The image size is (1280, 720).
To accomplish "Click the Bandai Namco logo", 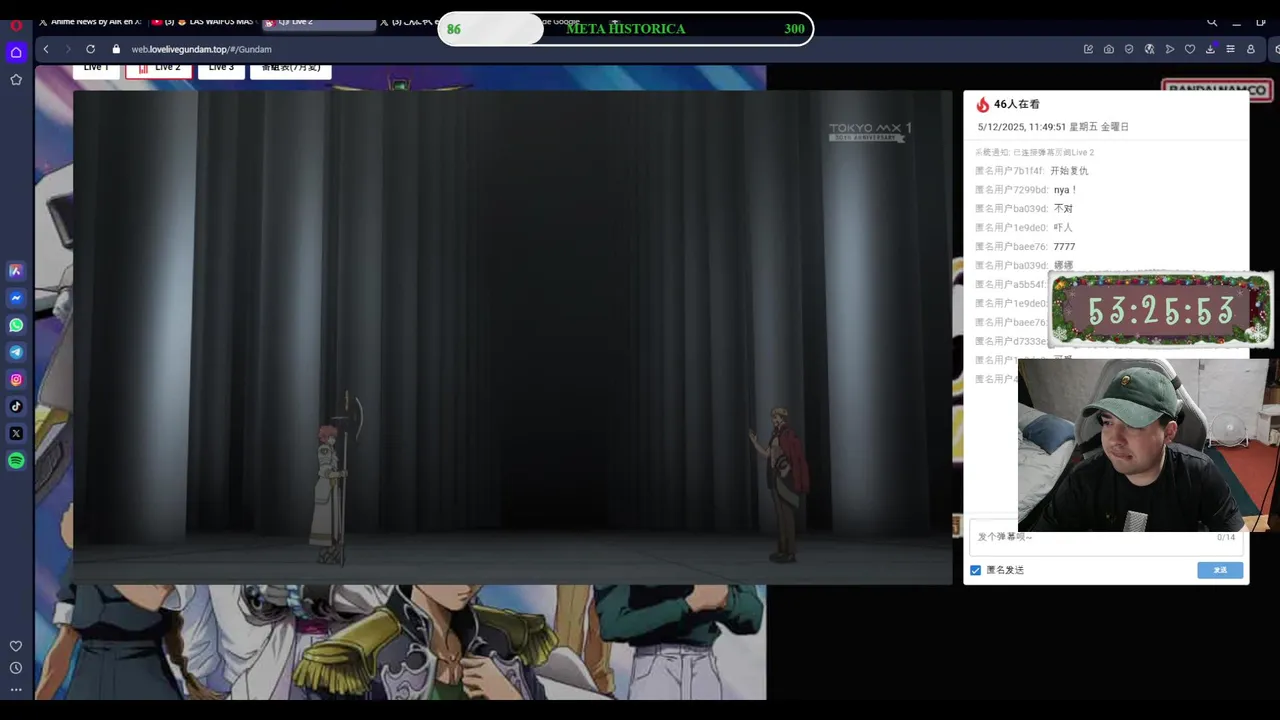I will [x=1217, y=90].
